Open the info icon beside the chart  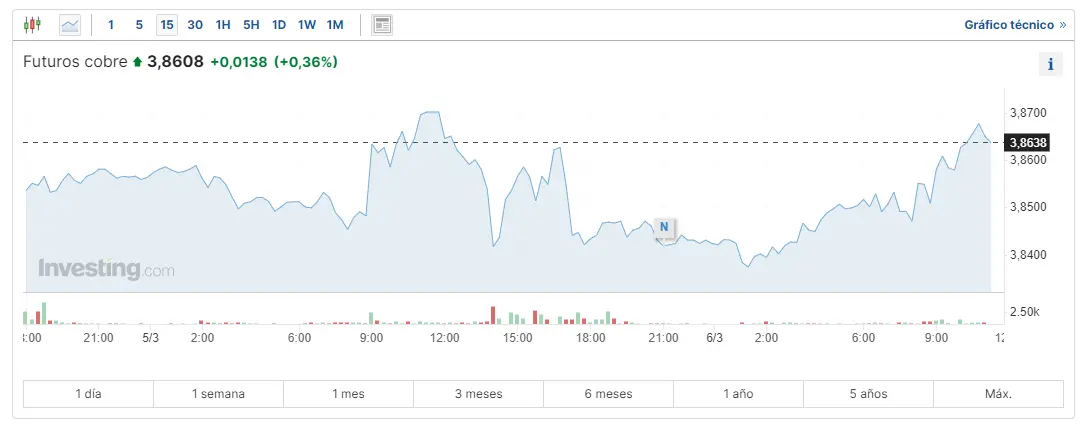pos(1050,64)
